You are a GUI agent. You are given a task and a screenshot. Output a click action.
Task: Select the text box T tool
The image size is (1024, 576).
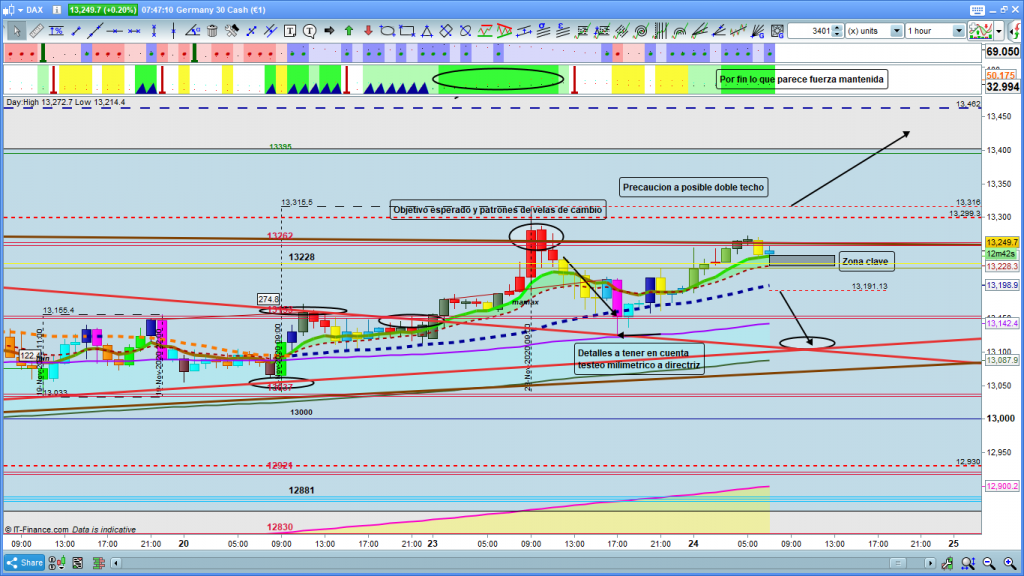coord(289,31)
